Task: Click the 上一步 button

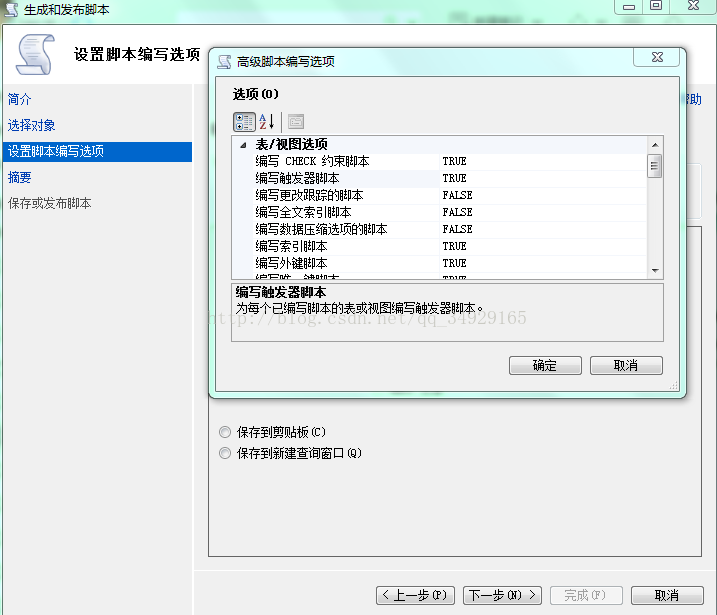Action: [416, 595]
